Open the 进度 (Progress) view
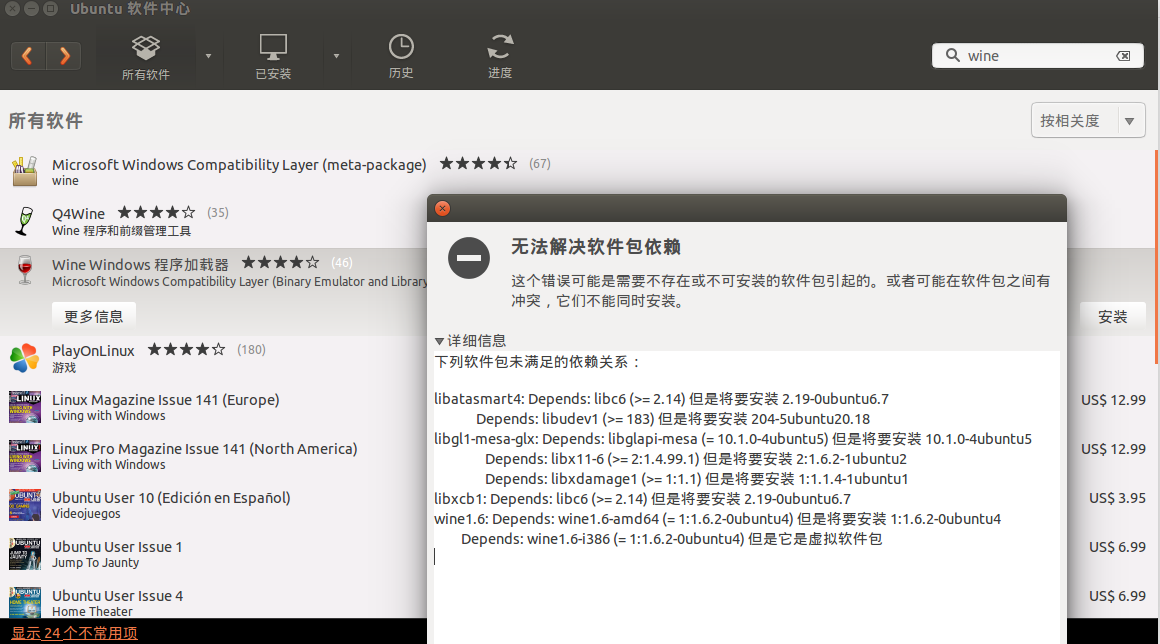The image size is (1160, 644). click(x=500, y=57)
